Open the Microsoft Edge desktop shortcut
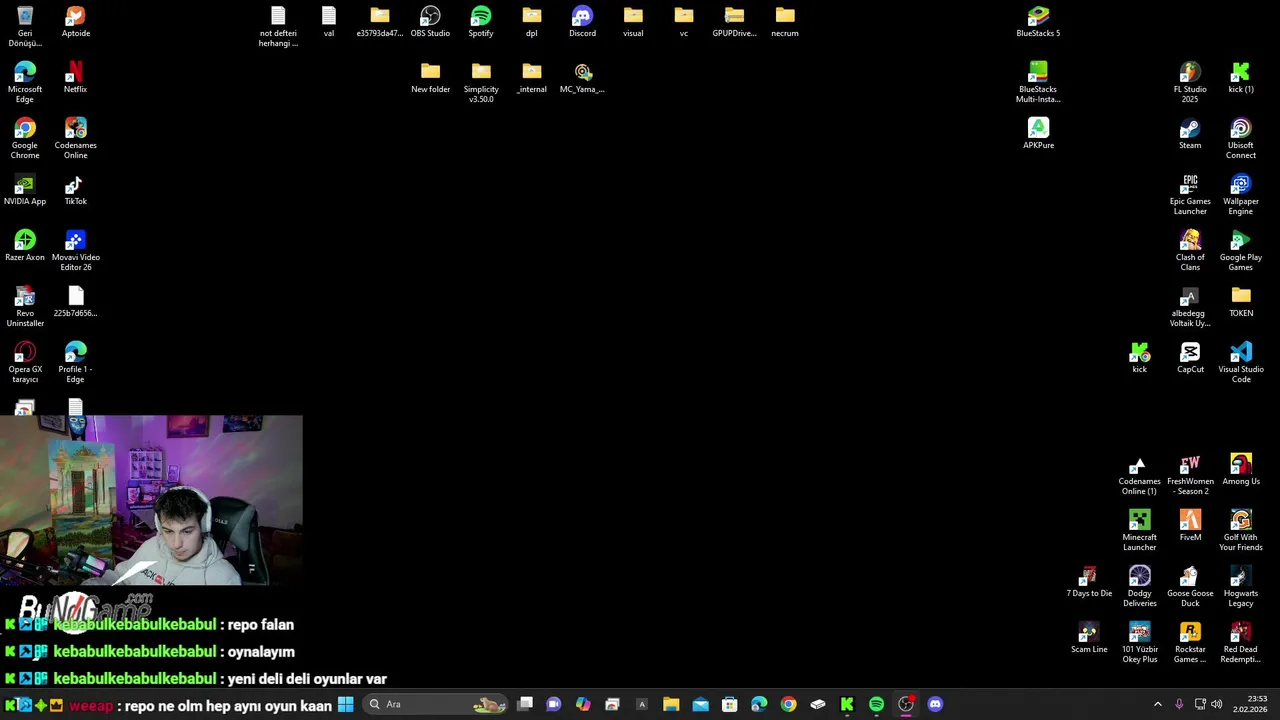Viewport: 1280px width, 720px height. (25, 83)
